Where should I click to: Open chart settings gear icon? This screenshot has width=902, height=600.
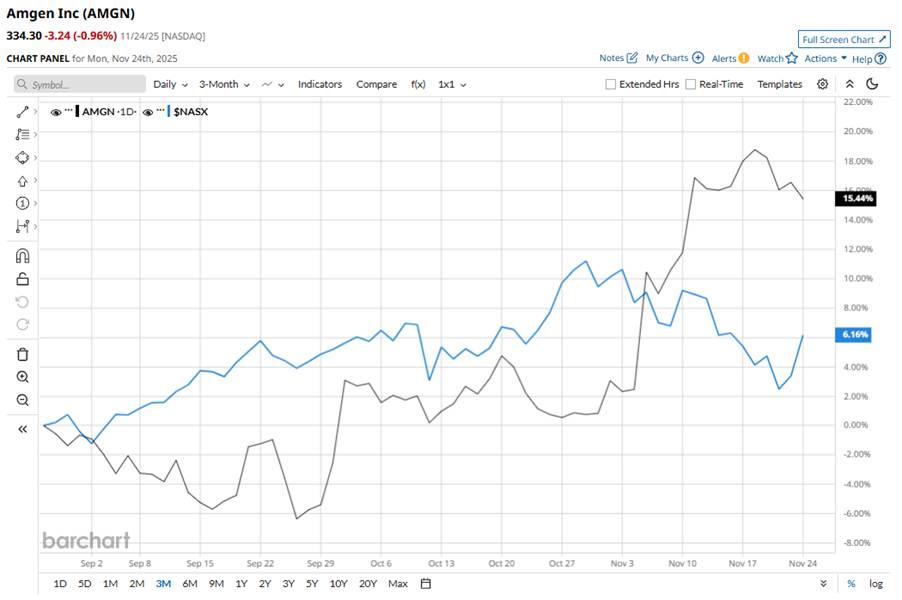[x=822, y=84]
